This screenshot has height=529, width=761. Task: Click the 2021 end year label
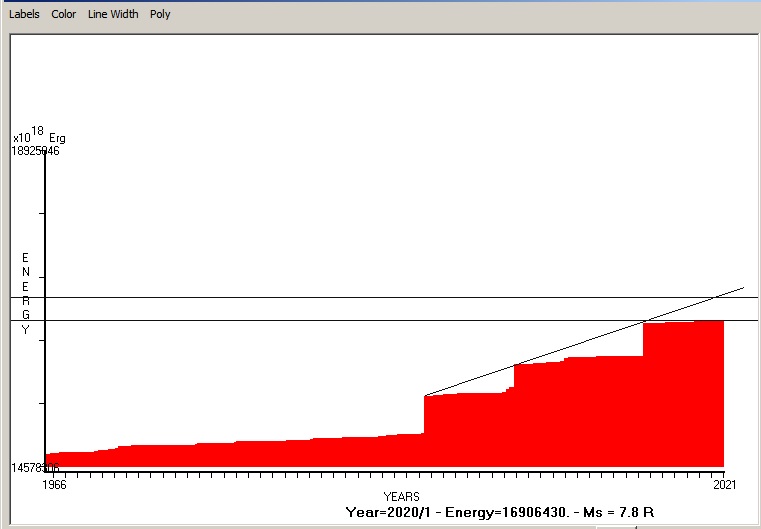point(724,485)
